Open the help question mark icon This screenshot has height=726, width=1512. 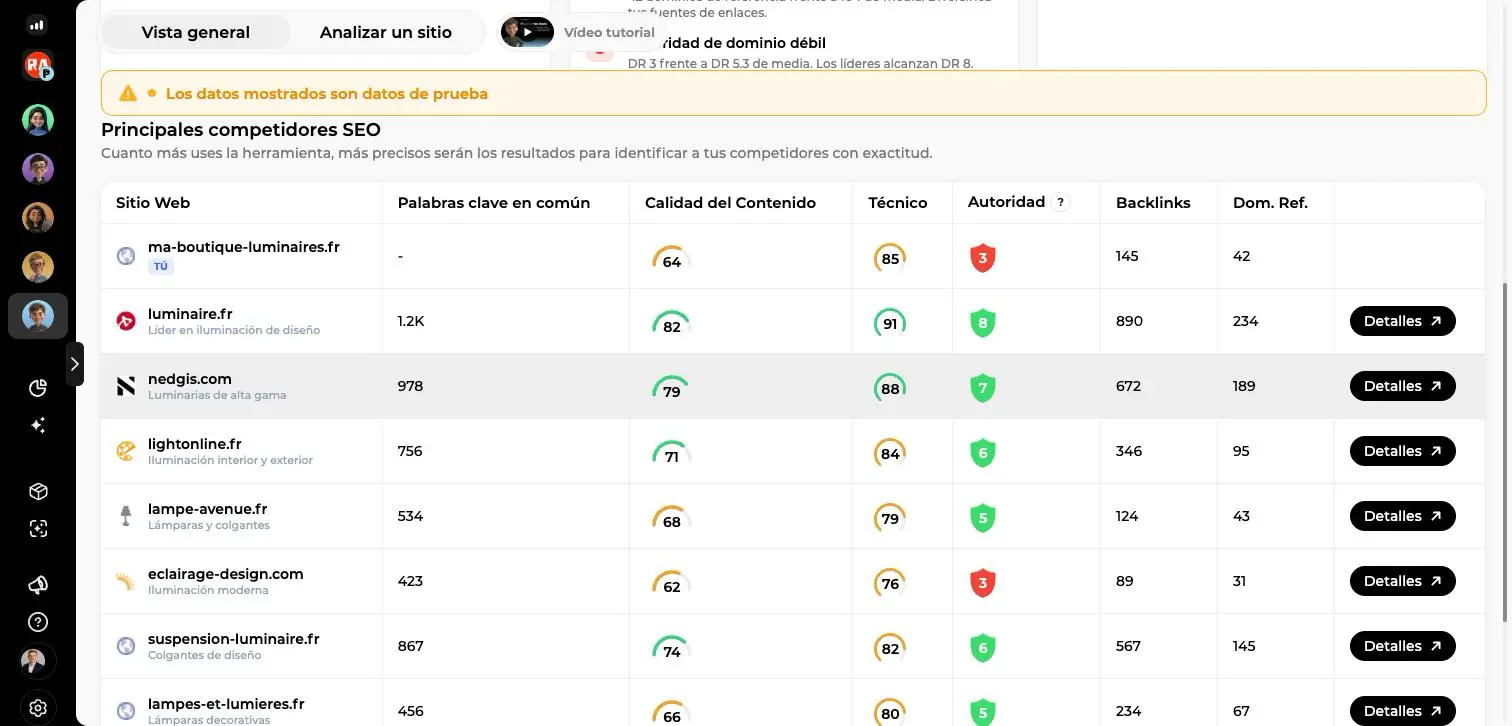(x=38, y=622)
